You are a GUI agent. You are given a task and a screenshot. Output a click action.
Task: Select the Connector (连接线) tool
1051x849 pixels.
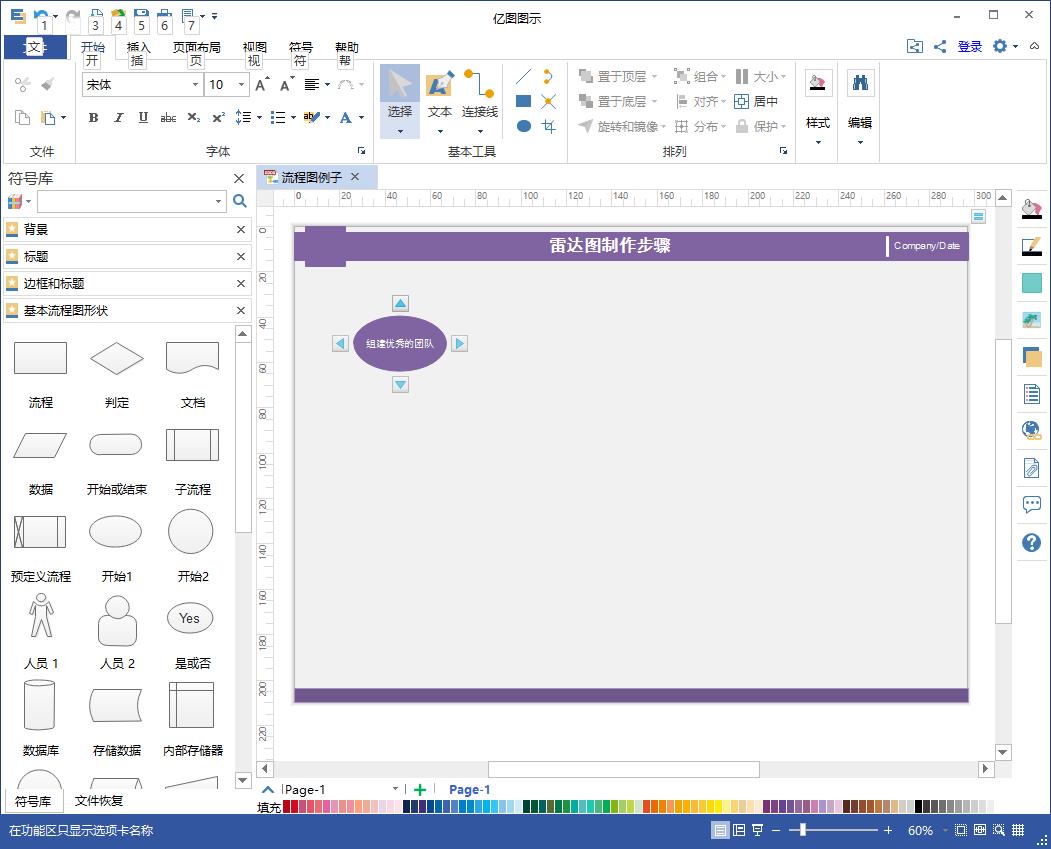479,95
